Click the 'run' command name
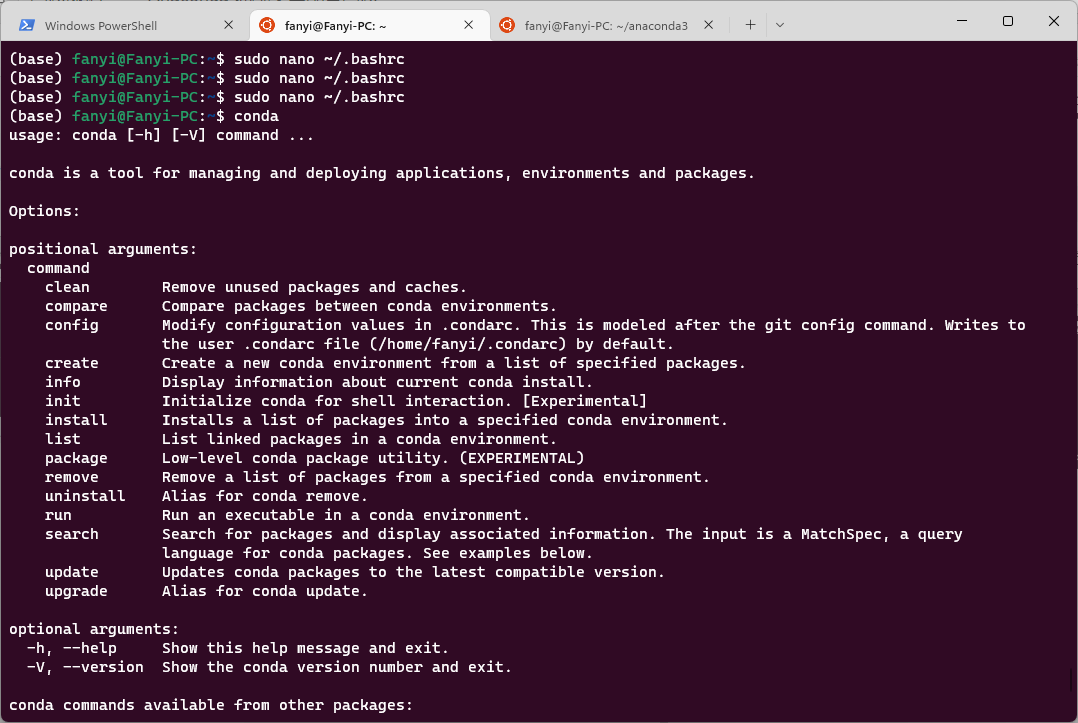This screenshot has width=1078, height=723. click(58, 515)
